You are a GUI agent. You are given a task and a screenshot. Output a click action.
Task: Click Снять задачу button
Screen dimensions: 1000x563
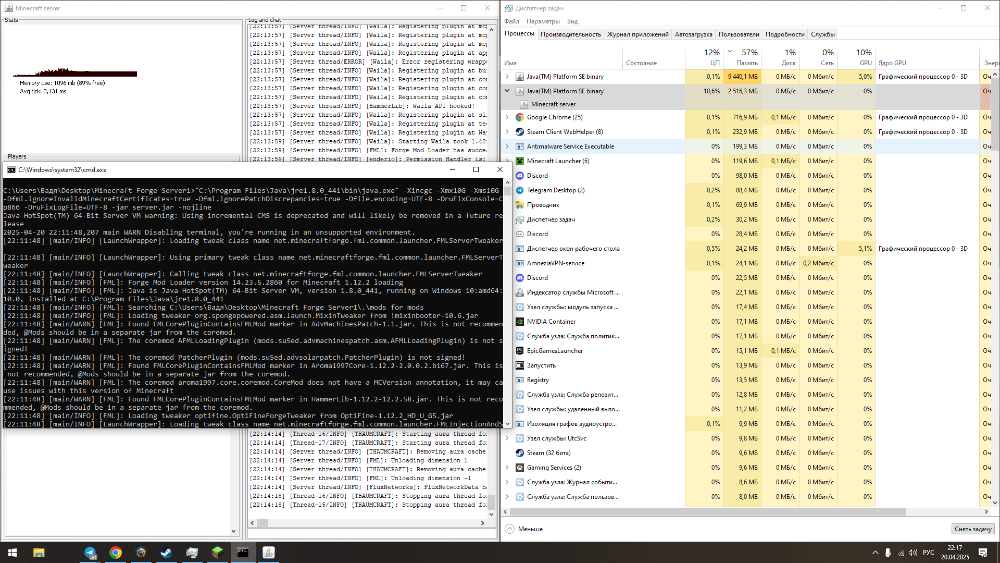click(x=973, y=529)
